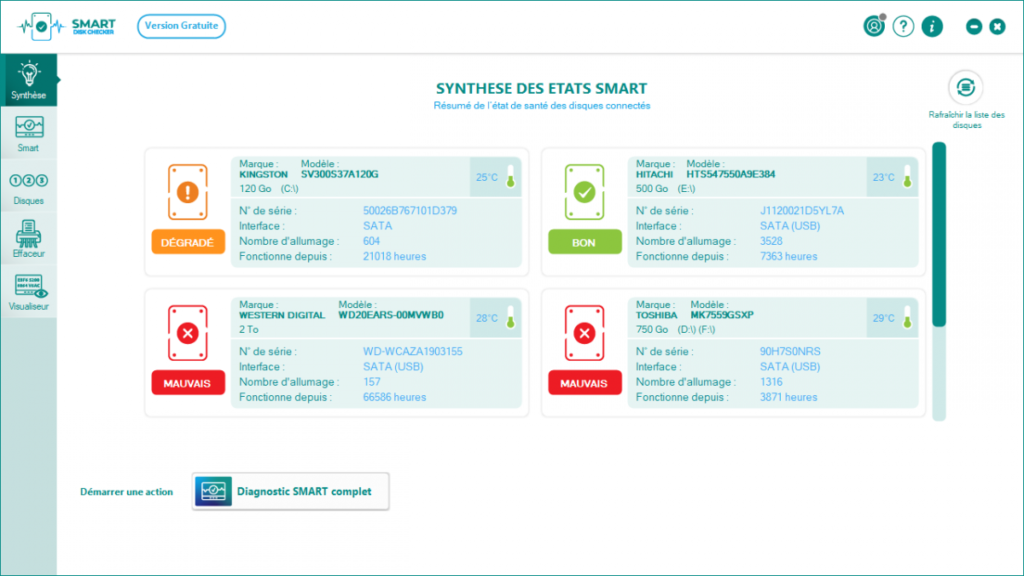Click the Démarrer une action label

pyautogui.click(x=127, y=492)
